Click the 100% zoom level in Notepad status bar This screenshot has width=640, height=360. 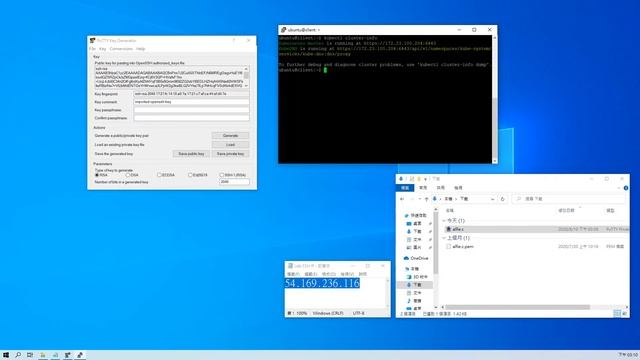coord(302,313)
